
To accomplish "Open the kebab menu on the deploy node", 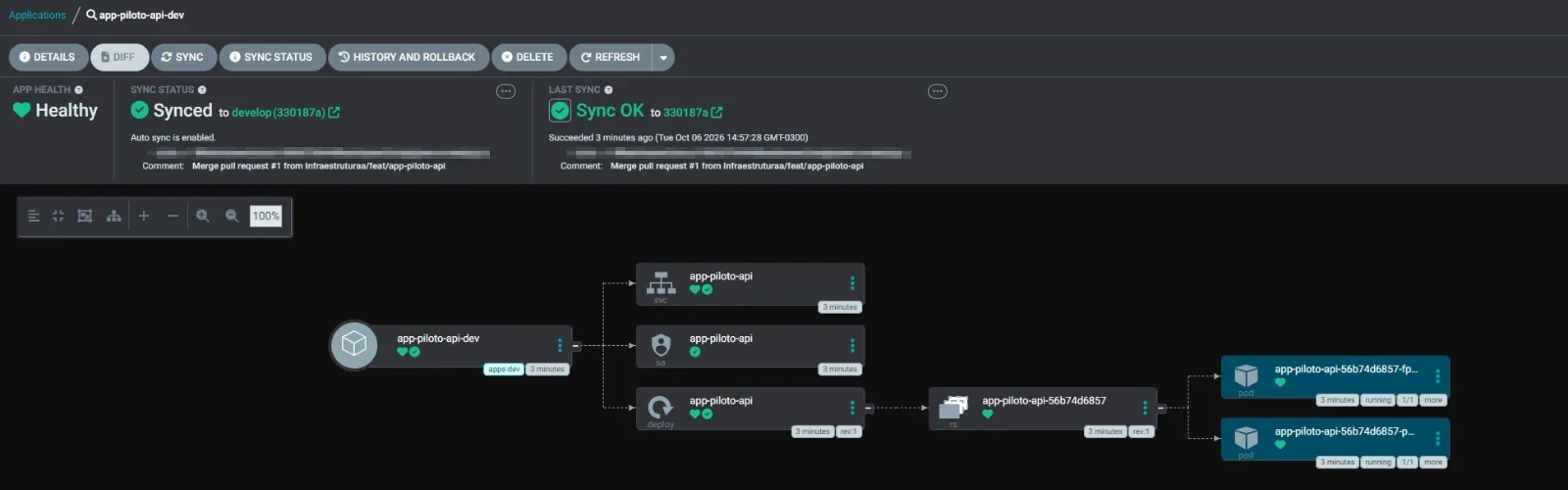I will [852, 408].
